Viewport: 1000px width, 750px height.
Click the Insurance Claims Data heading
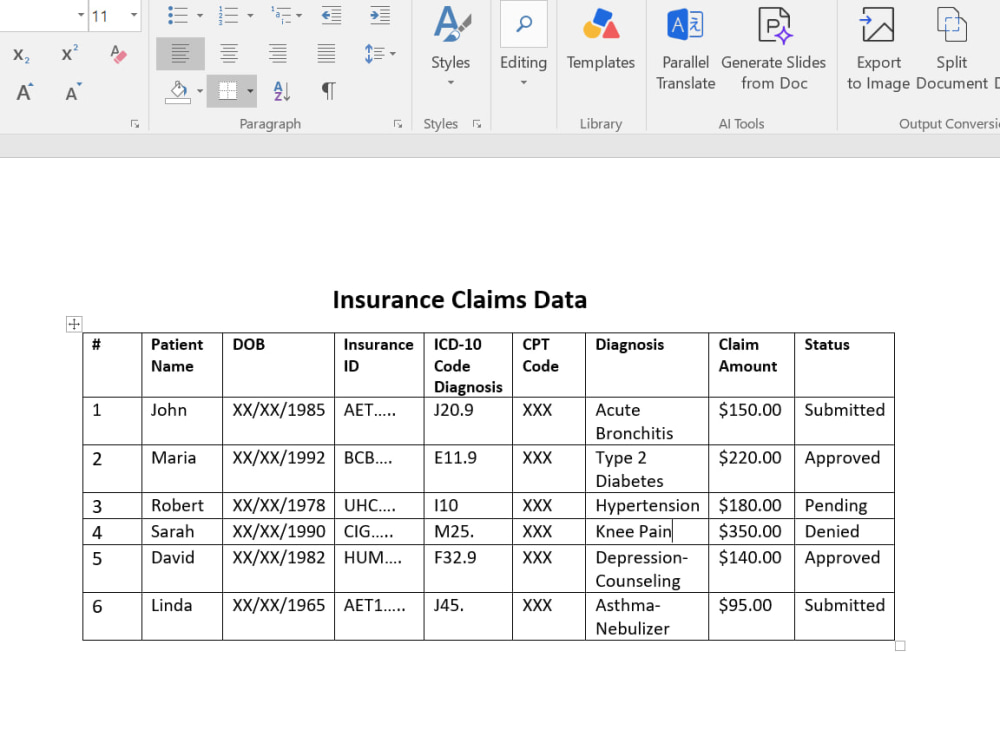(460, 300)
